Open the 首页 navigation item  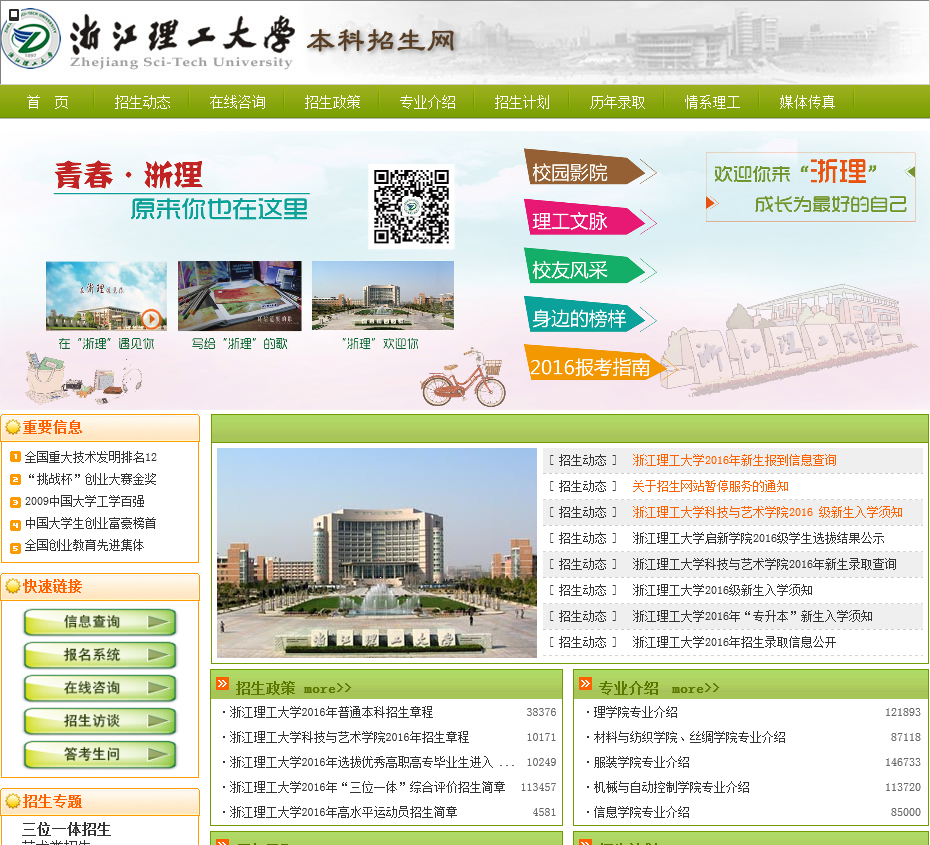pyautogui.click(x=47, y=102)
